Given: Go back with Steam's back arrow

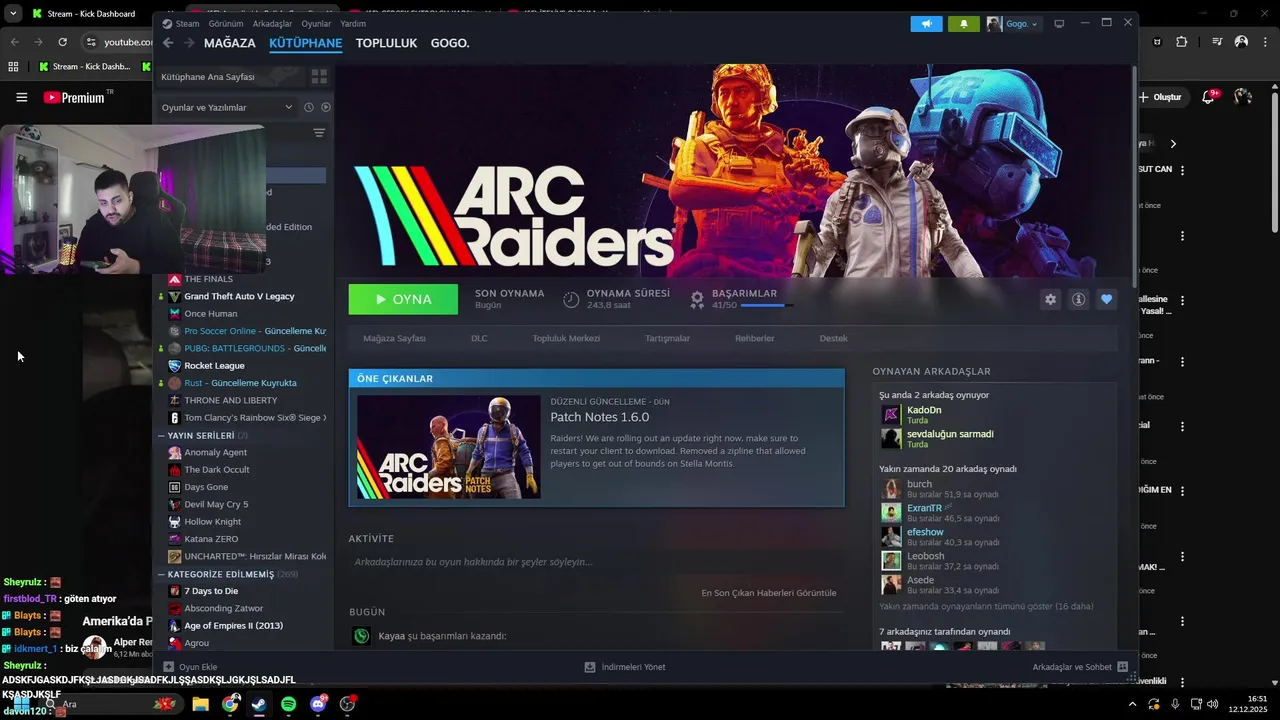Looking at the screenshot, I should coord(168,43).
